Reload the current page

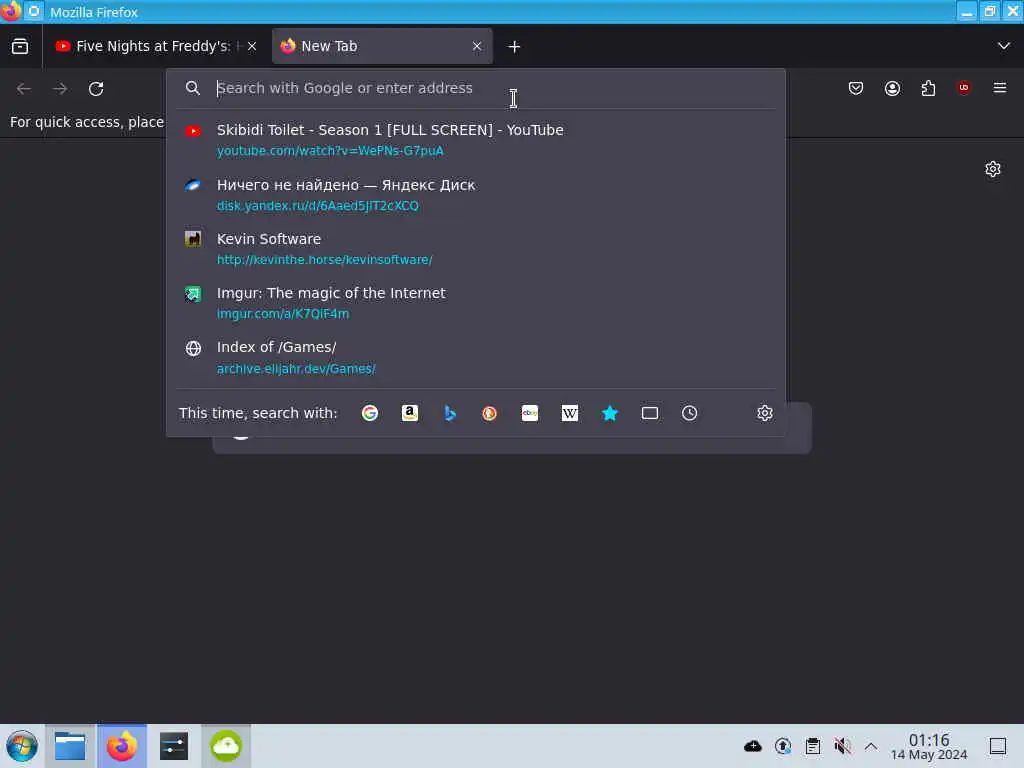[96, 89]
